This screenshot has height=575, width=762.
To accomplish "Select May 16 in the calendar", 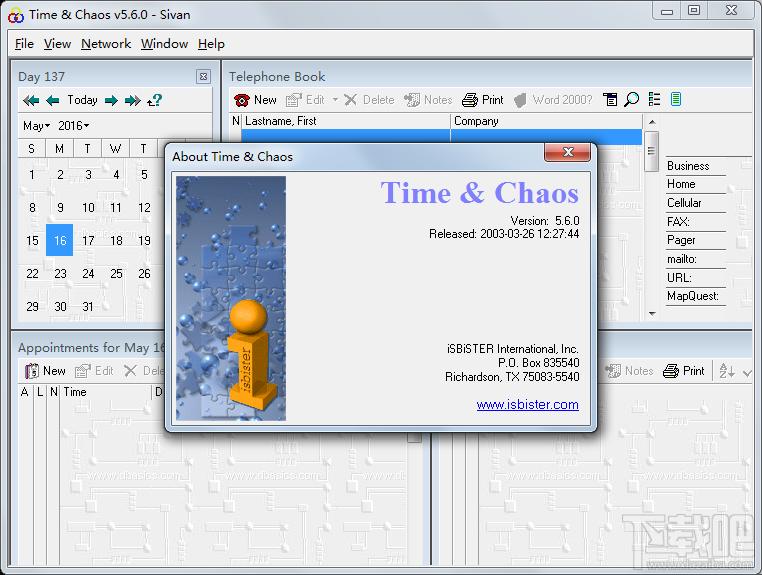I will point(60,240).
